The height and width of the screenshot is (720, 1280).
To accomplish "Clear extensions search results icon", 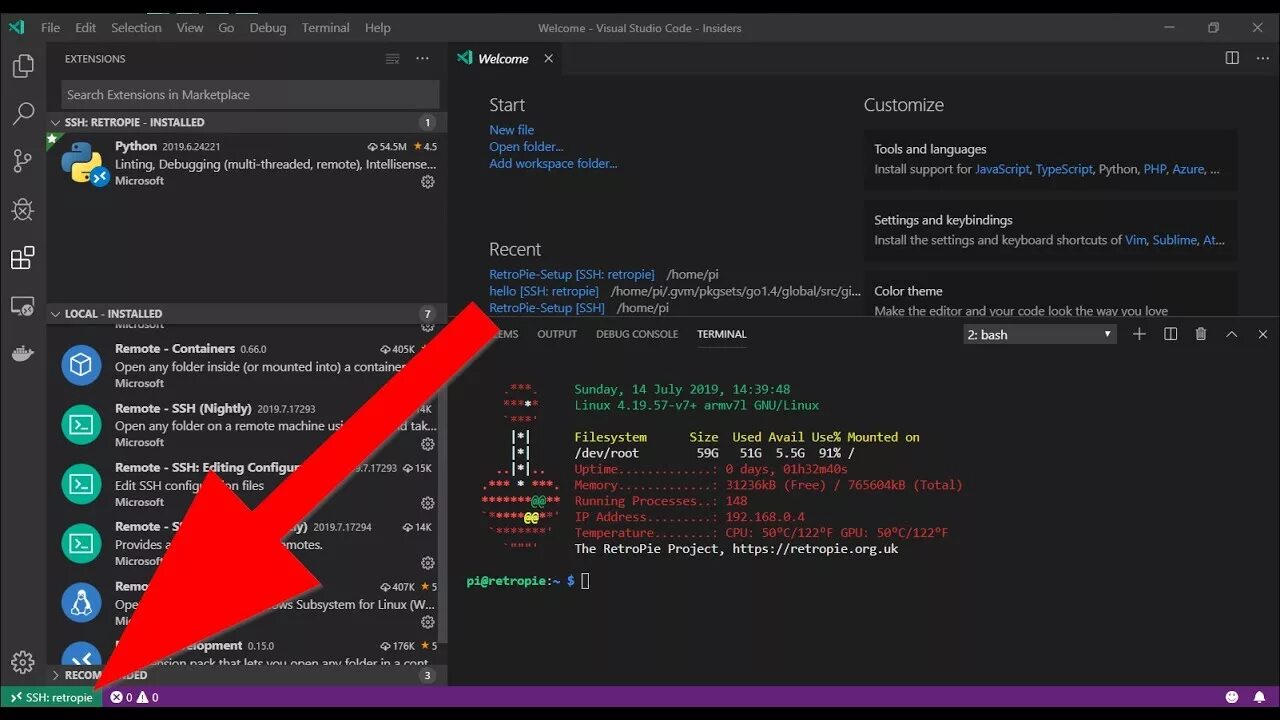I will click(x=393, y=59).
